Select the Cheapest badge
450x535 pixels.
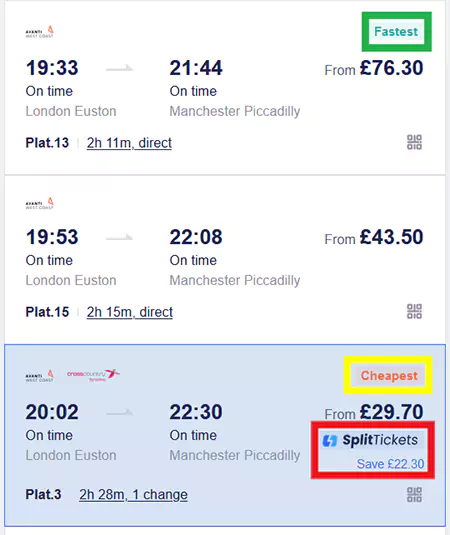coord(389,376)
